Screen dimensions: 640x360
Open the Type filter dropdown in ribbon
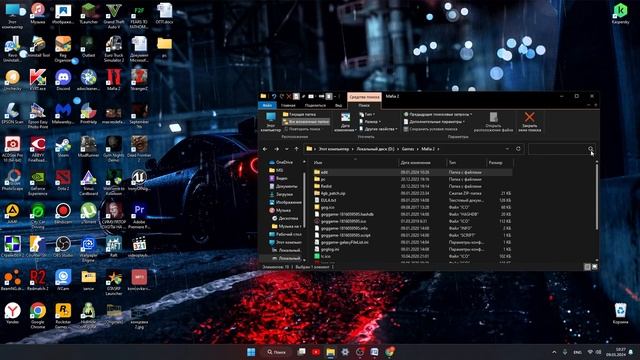366,114
